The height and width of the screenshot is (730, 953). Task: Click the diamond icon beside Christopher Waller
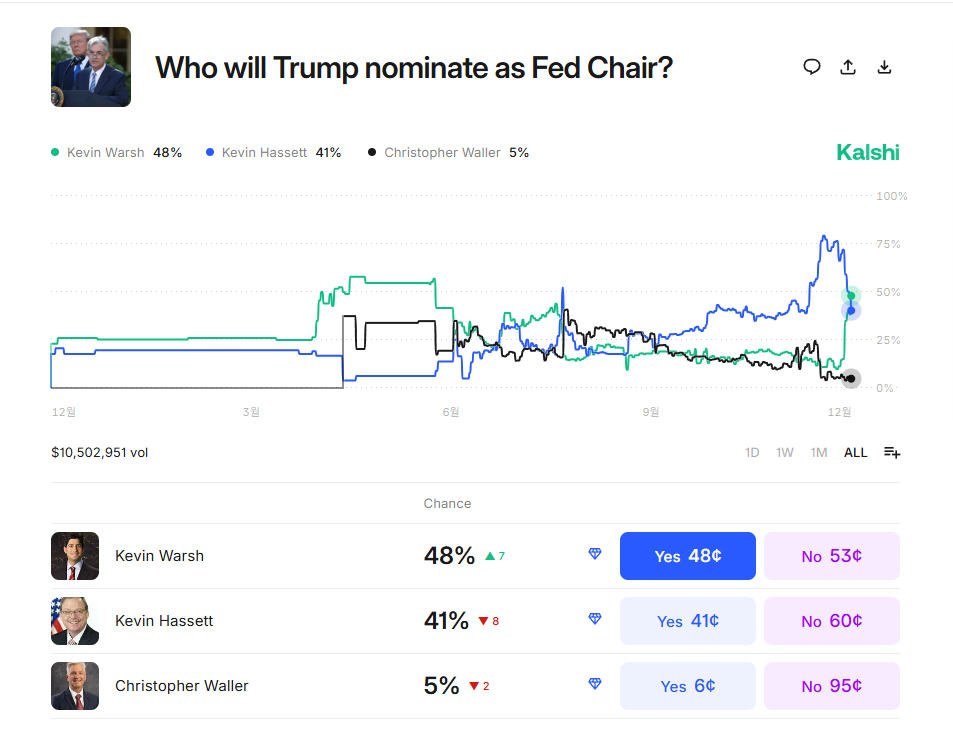click(595, 684)
